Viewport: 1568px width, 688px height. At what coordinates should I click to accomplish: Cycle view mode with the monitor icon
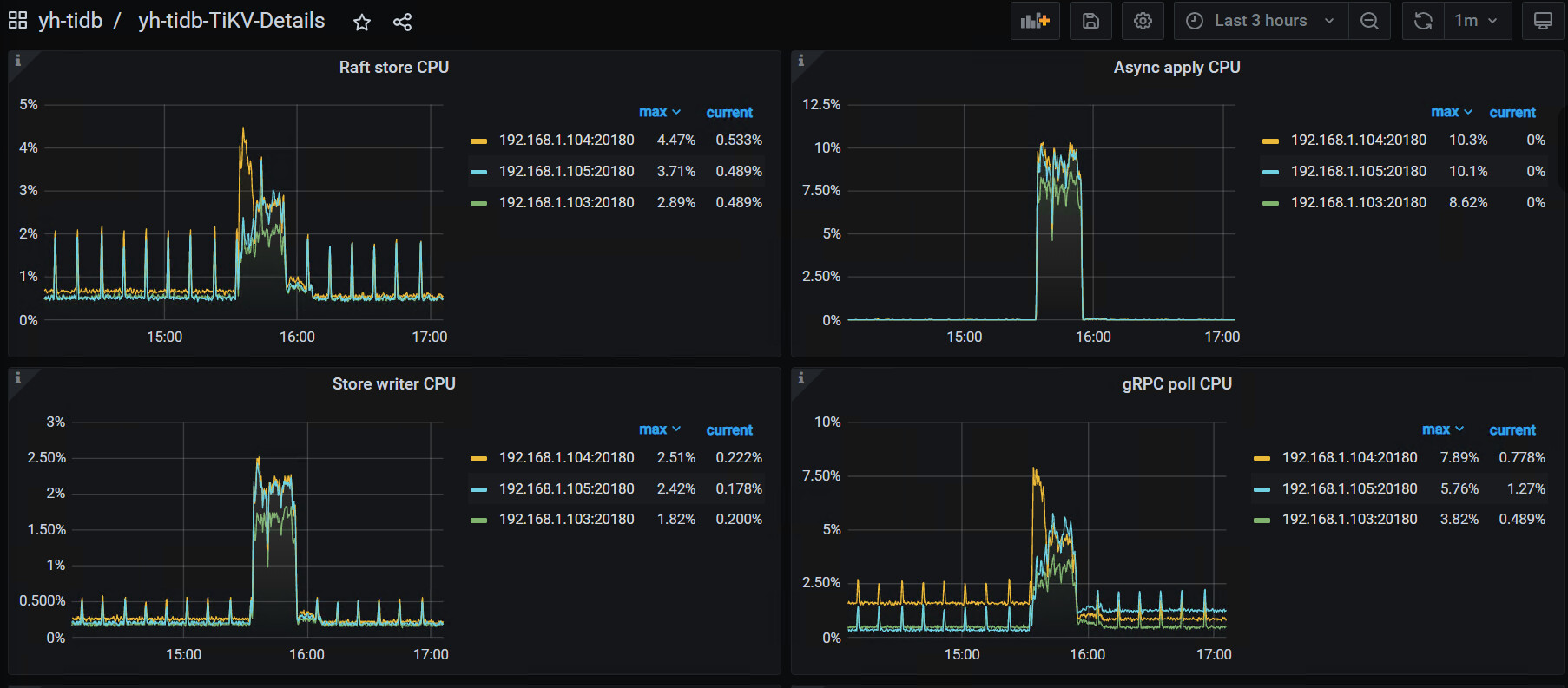coord(1543,21)
